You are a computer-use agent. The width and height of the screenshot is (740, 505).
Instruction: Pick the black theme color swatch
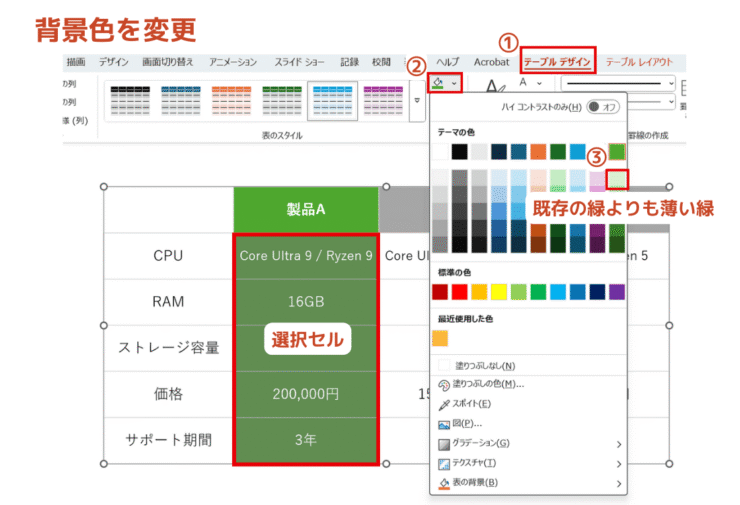459,152
